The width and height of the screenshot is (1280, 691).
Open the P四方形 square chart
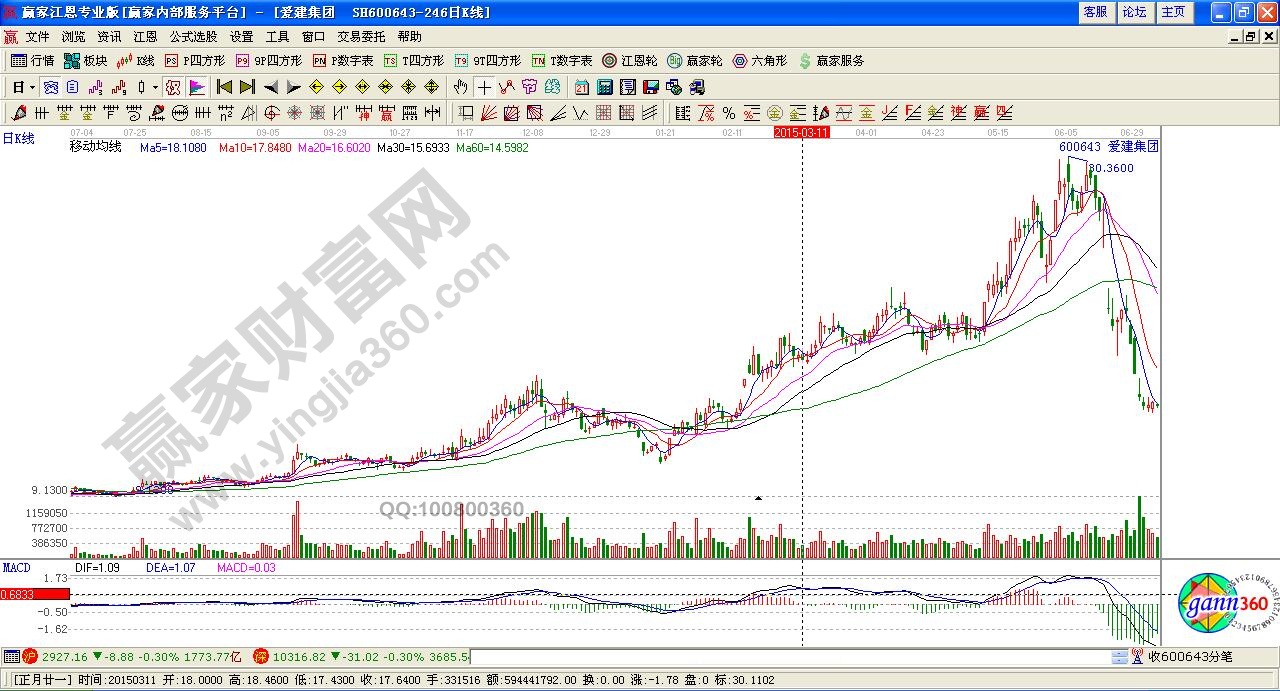[x=197, y=61]
